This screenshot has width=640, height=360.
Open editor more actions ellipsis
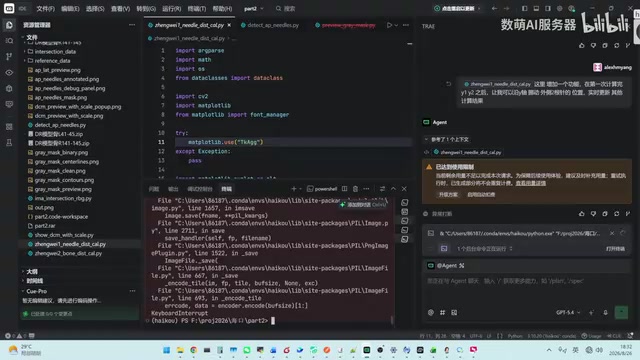click(x=406, y=25)
